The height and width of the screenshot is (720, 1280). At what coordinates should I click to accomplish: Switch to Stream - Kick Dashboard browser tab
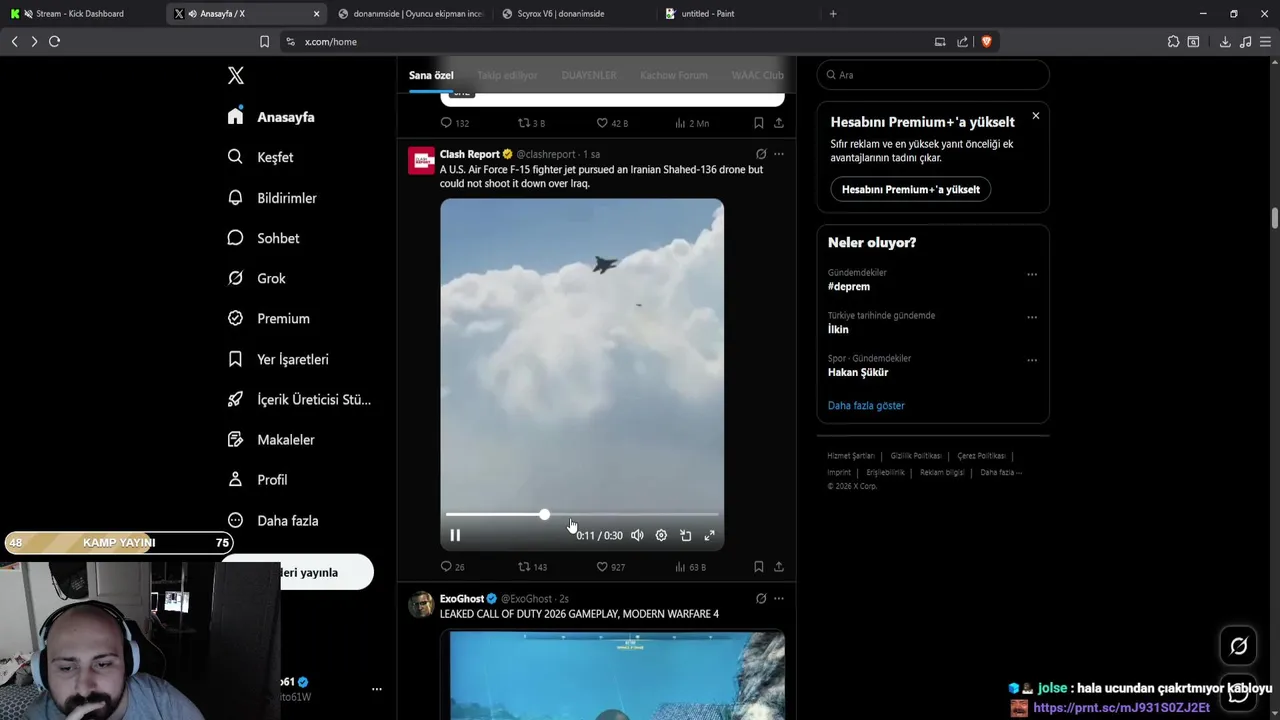[80, 14]
